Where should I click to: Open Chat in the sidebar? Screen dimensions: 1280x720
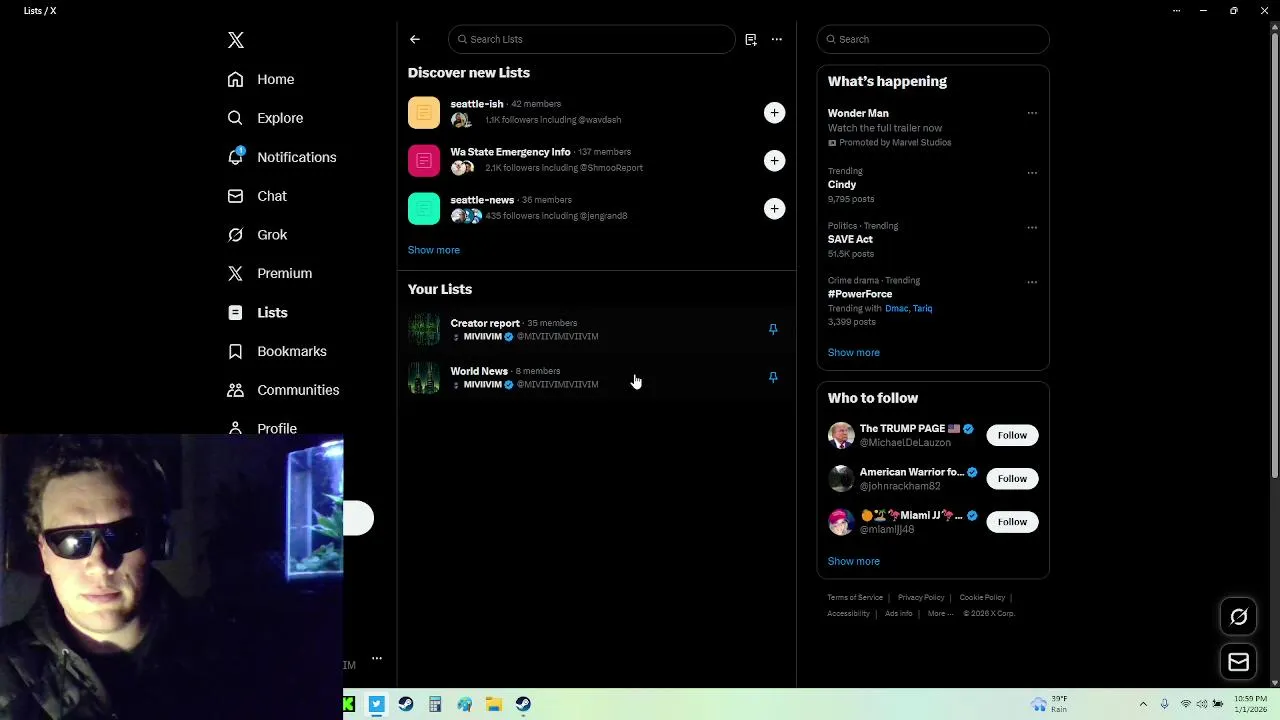pos(257,196)
